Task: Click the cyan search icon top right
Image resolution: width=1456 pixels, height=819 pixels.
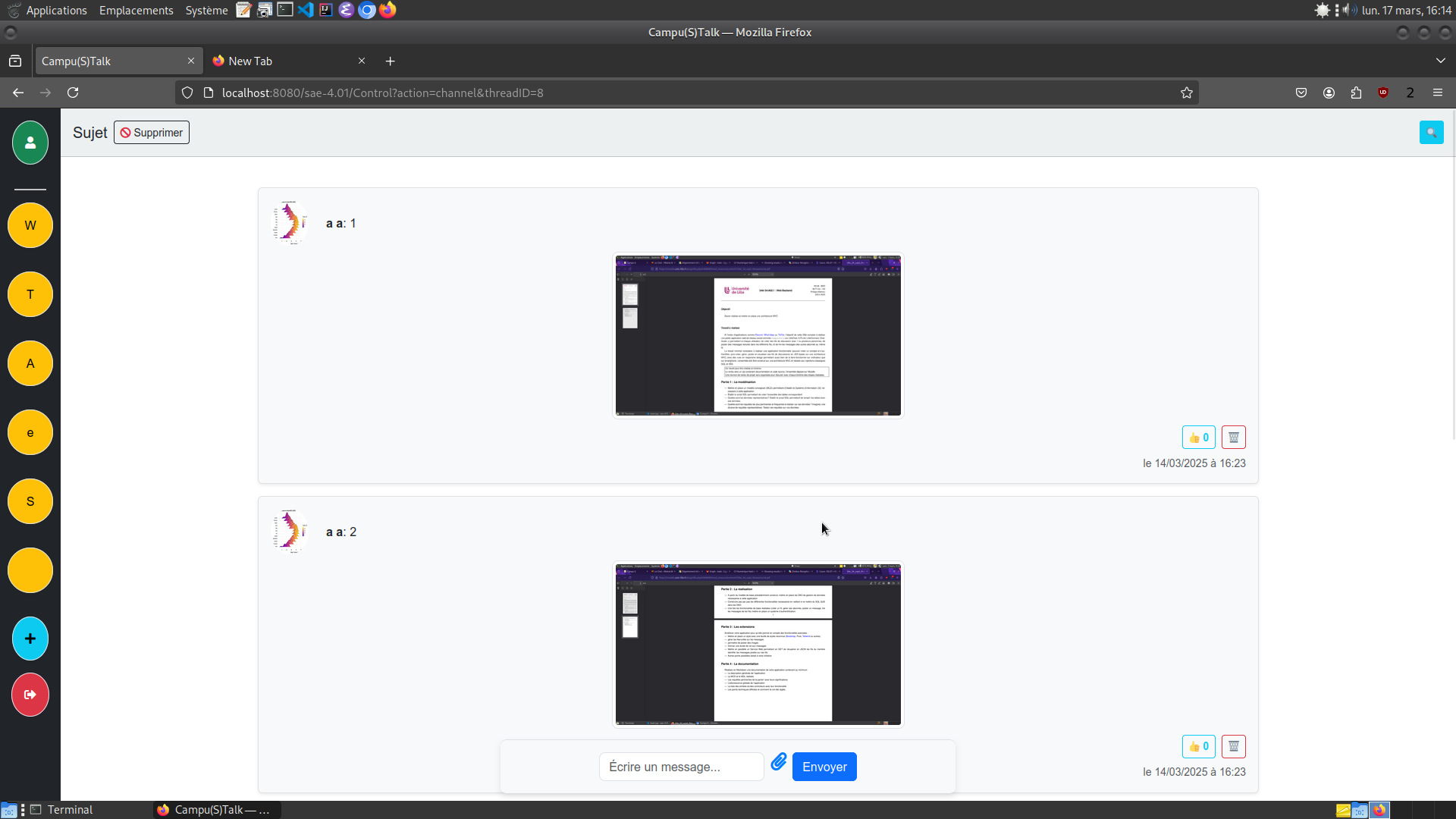Action: tap(1431, 133)
